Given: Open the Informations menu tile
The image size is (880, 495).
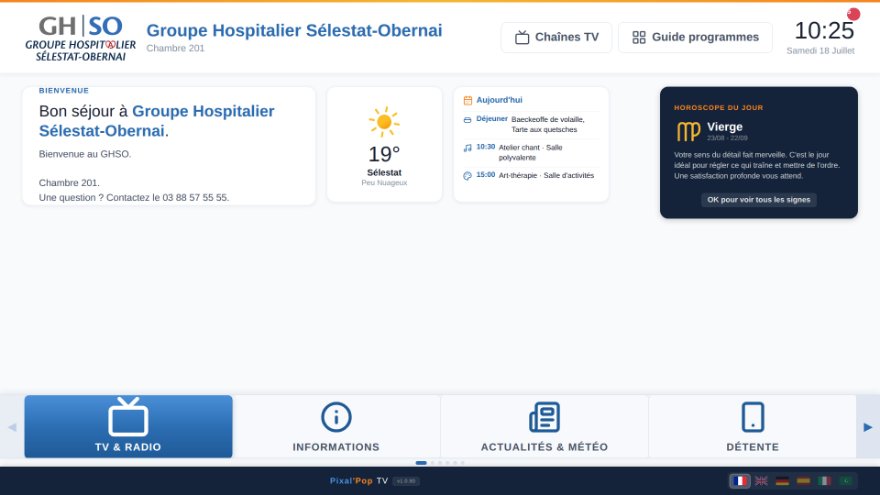Looking at the screenshot, I should [x=336, y=426].
